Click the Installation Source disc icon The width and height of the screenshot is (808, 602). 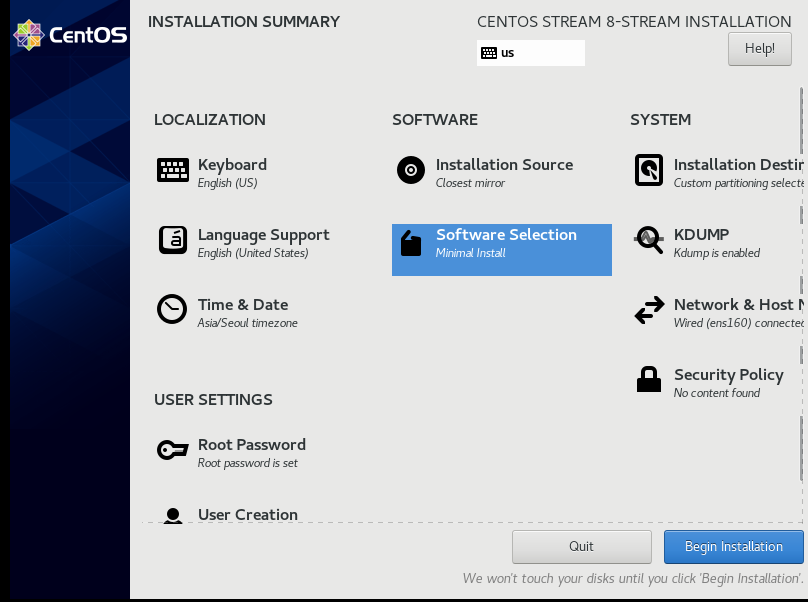pos(411,170)
